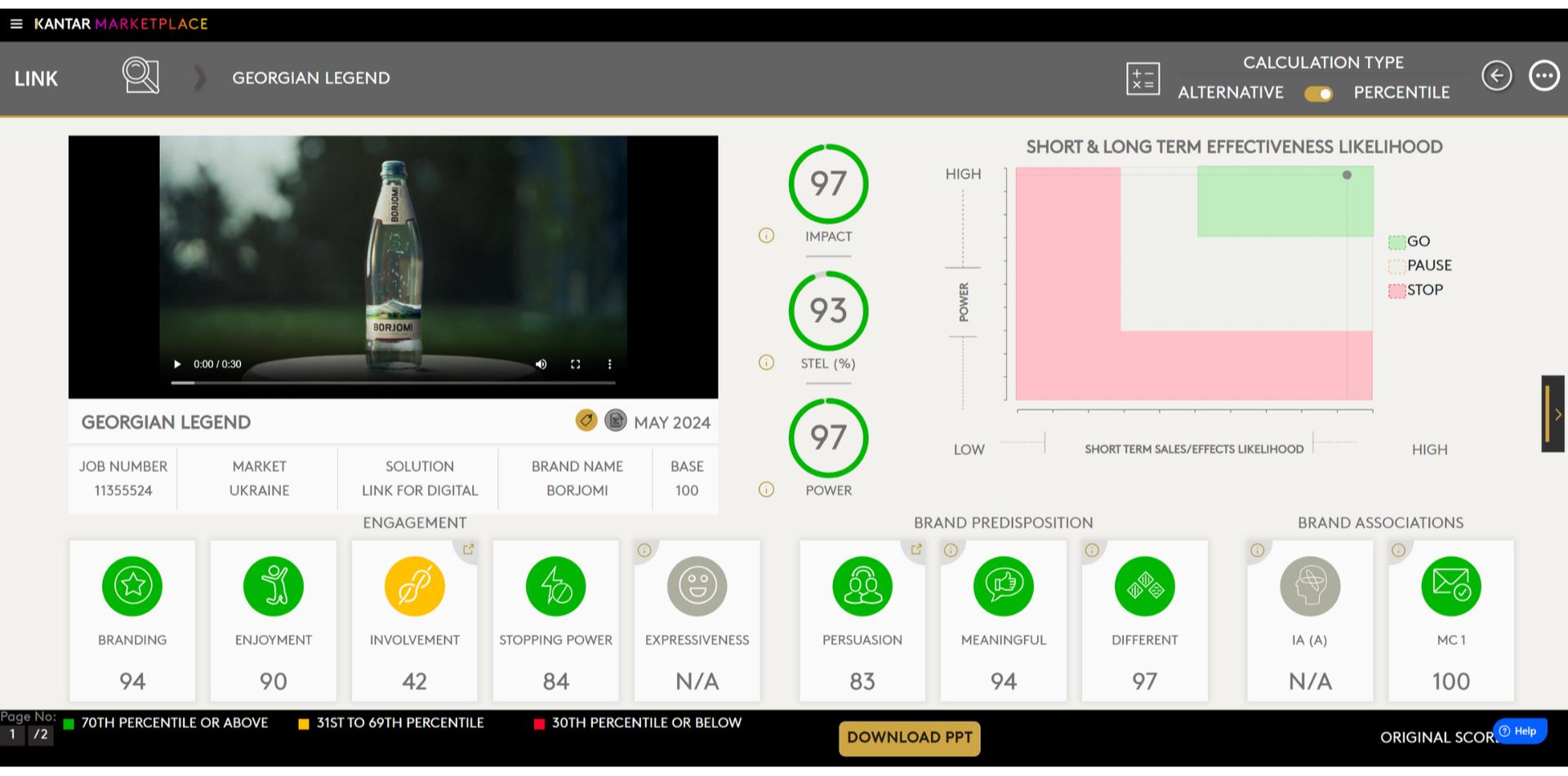Play the Georgian Legend video

[177, 364]
